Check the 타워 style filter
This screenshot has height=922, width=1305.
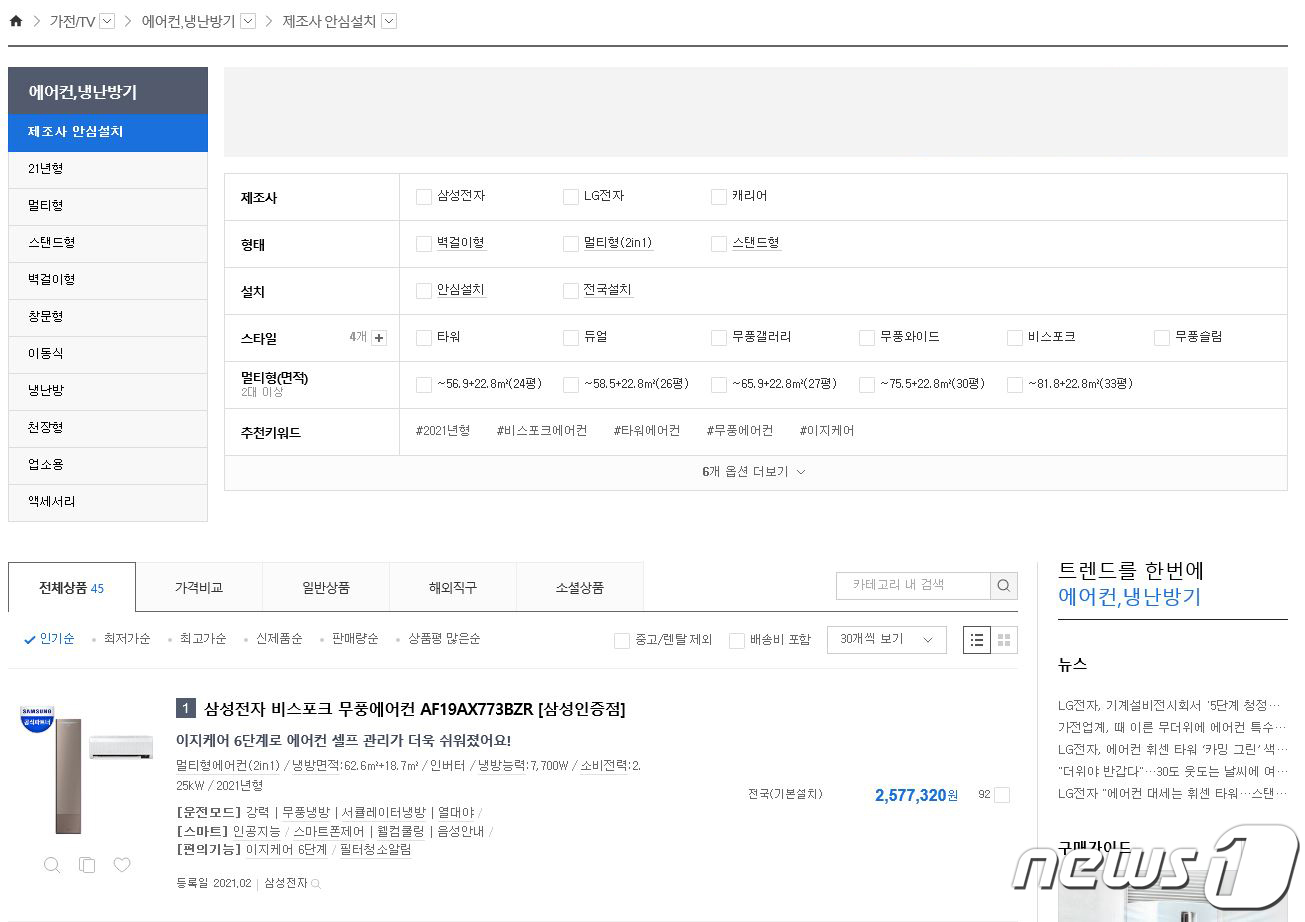click(x=424, y=338)
